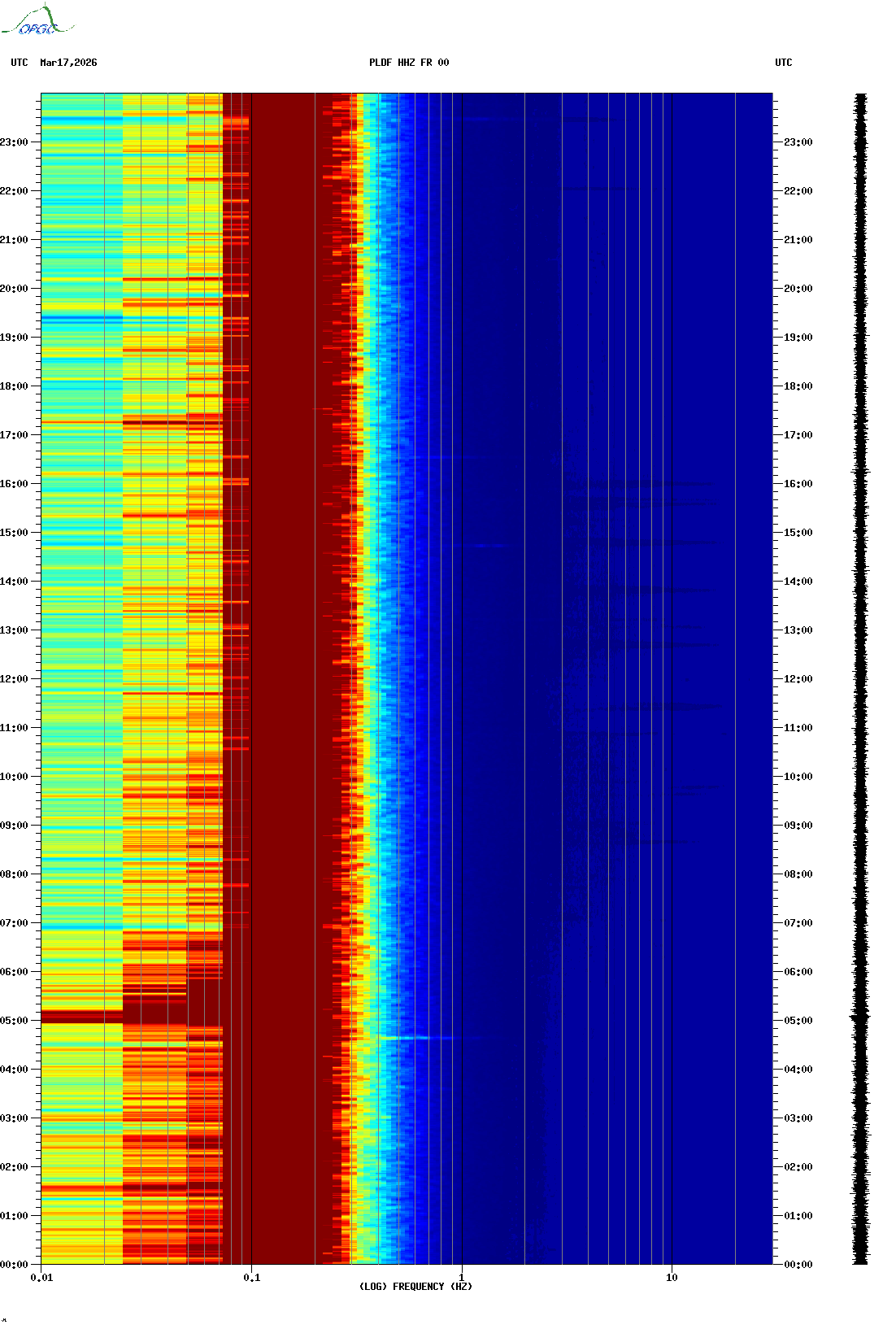The height and width of the screenshot is (1329, 896).
Task: Select the station title PLDF HHZ FR 00
Action: point(409,63)
